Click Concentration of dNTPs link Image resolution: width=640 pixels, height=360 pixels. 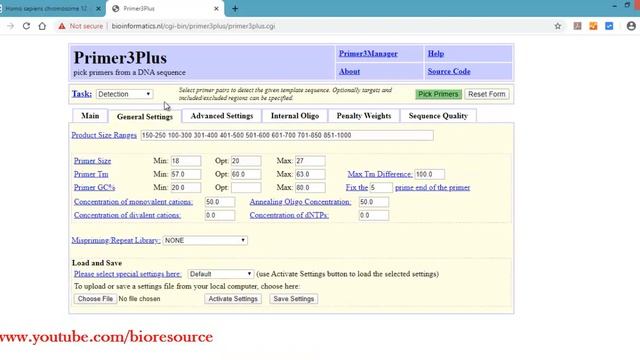click(289, 216)
